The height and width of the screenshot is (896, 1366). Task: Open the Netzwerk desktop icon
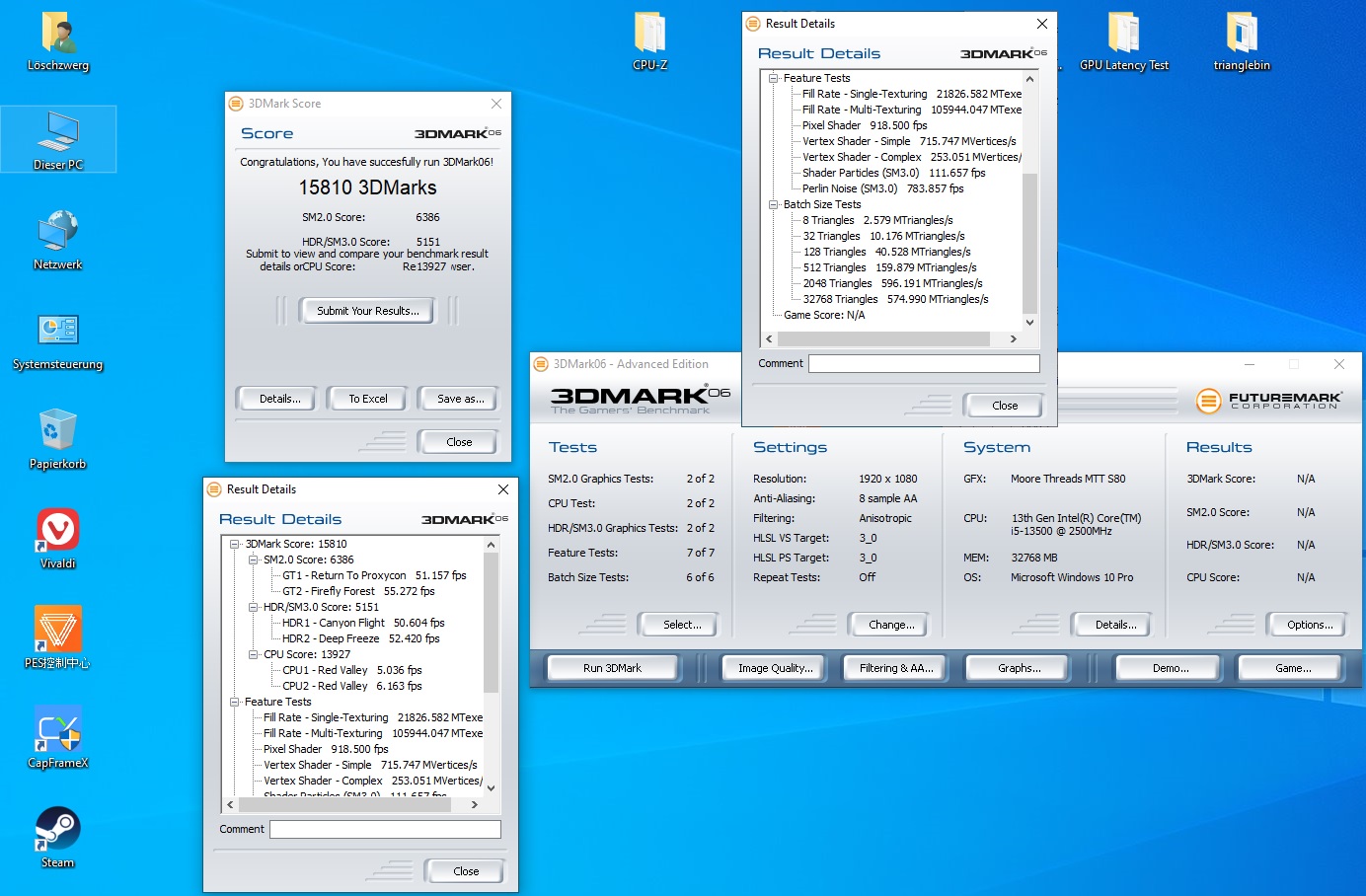pyautogui.click(x=58, y=240)
